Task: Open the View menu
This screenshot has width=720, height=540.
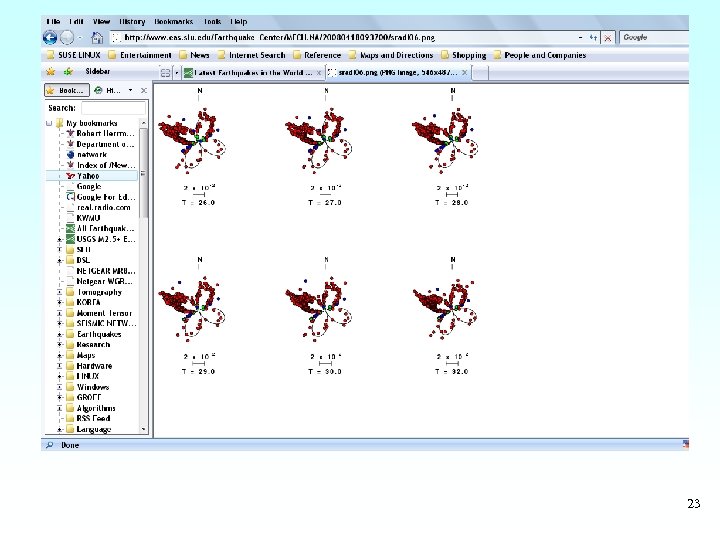Action: coord(101,22)
